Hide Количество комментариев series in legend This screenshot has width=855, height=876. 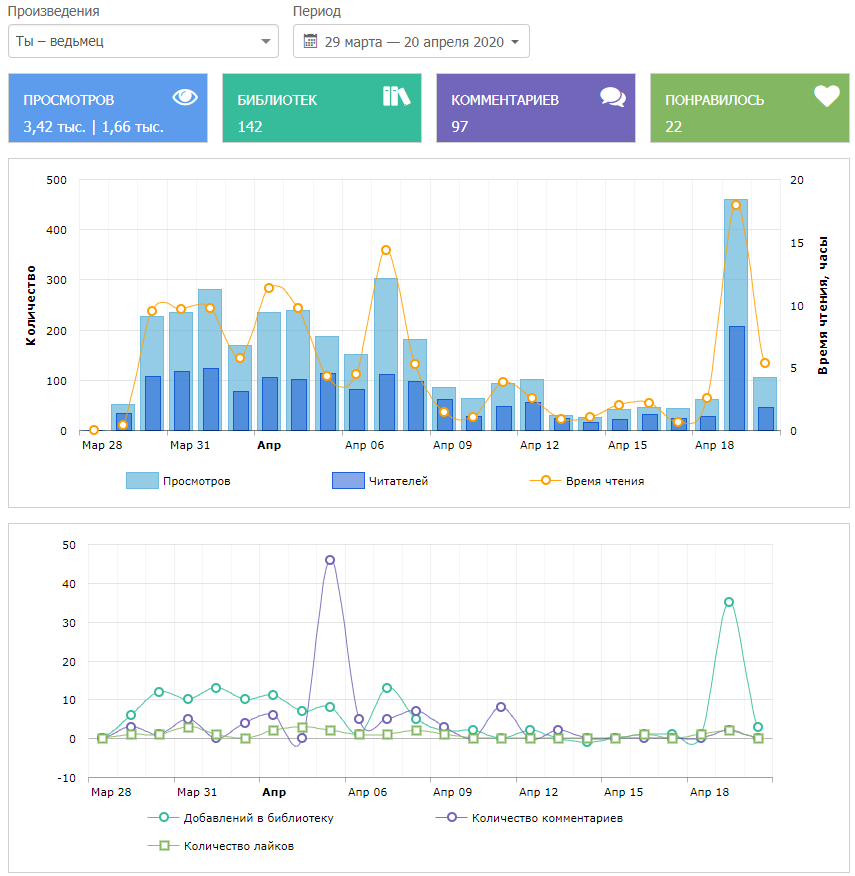[546, 818]
